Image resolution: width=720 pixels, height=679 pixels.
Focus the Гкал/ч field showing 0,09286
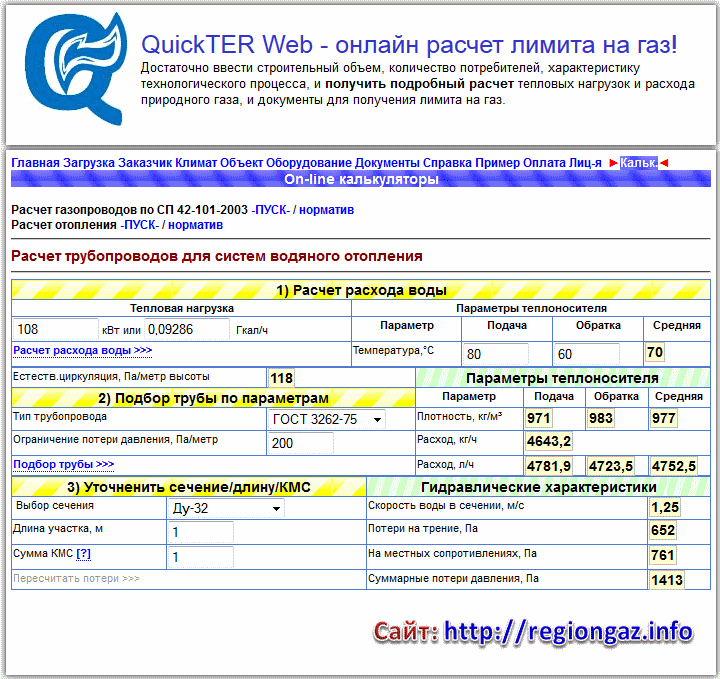pos(188,329)
